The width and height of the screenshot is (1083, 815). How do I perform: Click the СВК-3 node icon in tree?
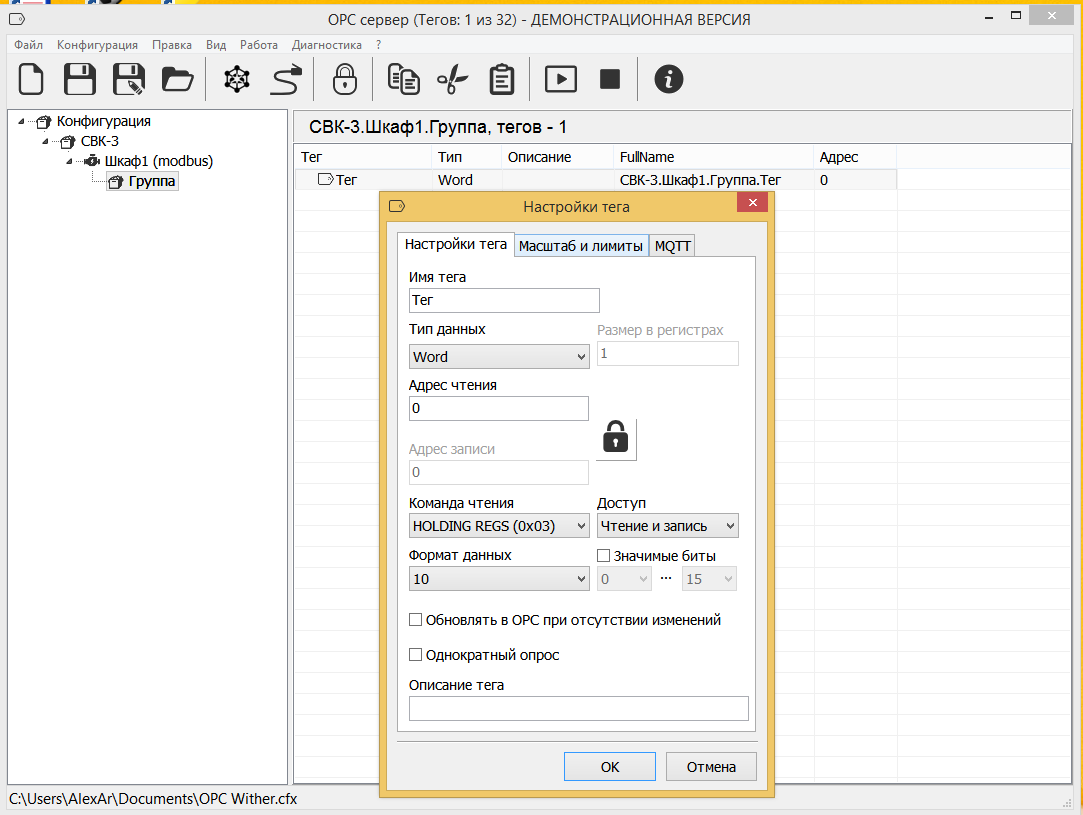point(68,142)
